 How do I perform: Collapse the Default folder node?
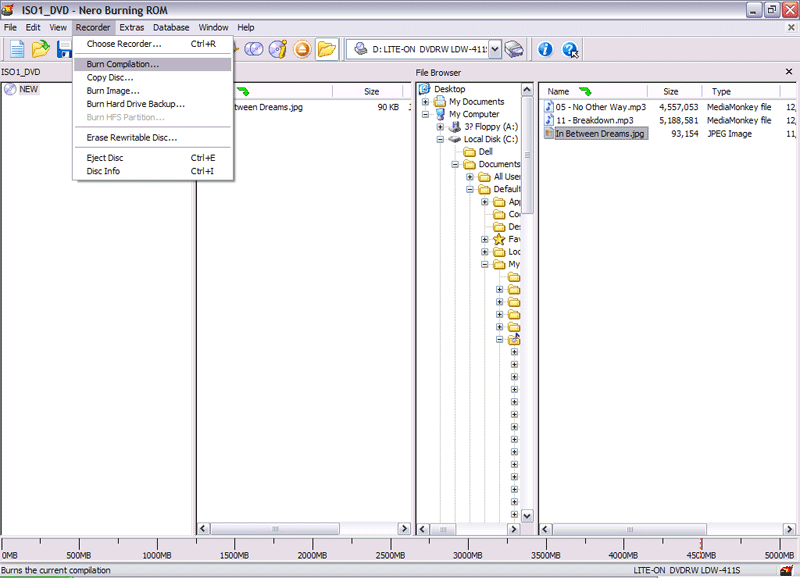pyautogui.click(x=470, y=189)
